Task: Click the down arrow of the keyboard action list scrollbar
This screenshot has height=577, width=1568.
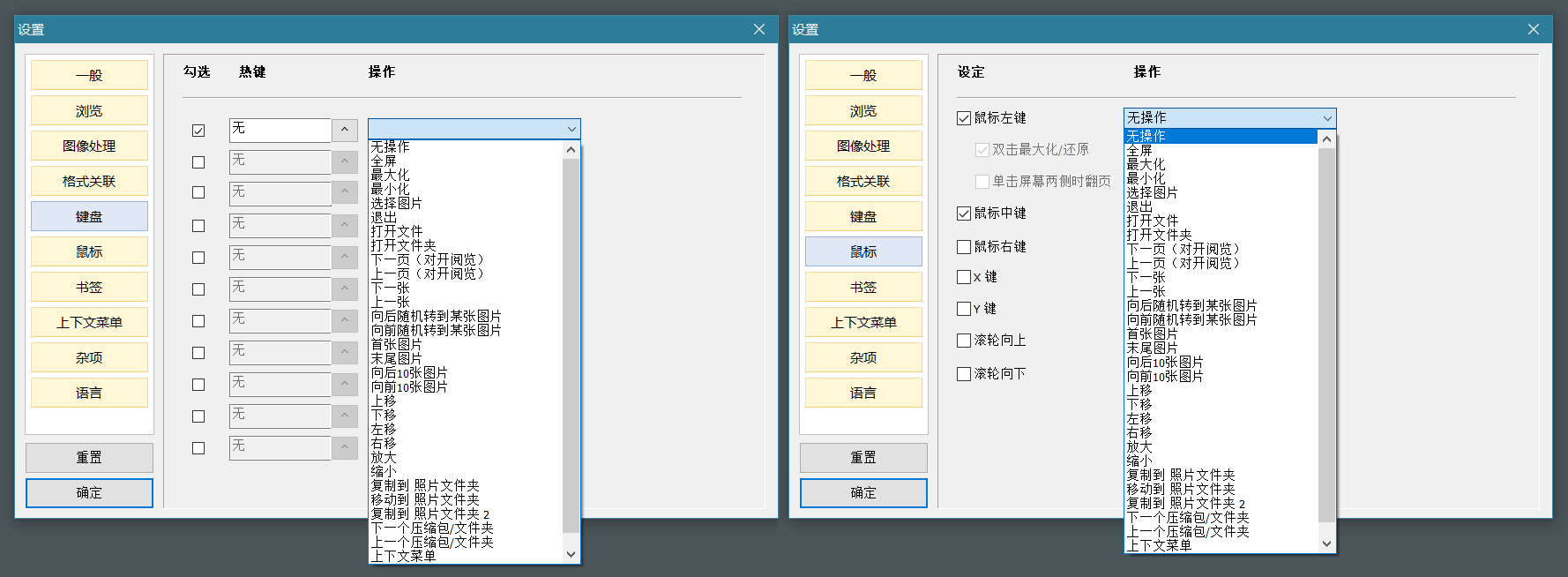Action: [x=571, y=554]
